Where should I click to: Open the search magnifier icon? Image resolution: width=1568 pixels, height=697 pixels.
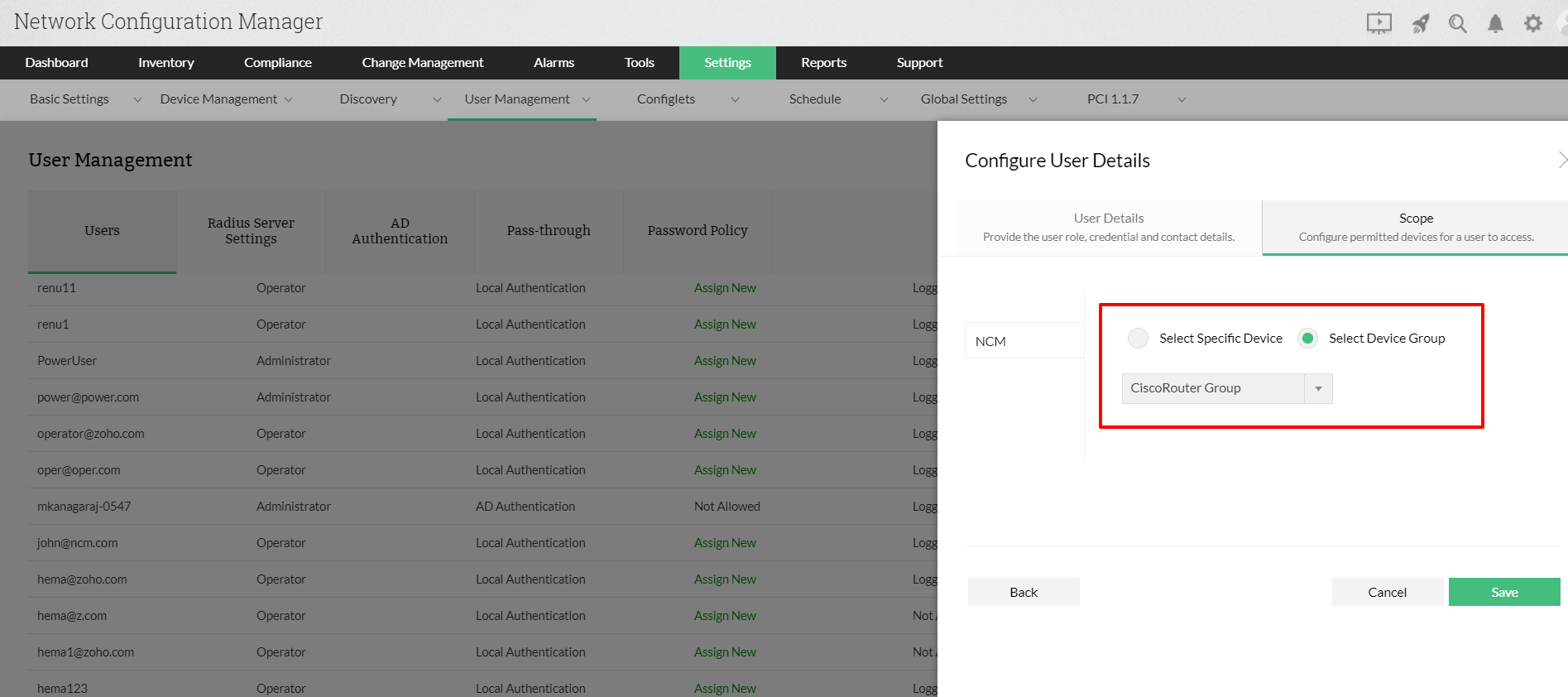pyautogui.click(x=1458, y=23)
